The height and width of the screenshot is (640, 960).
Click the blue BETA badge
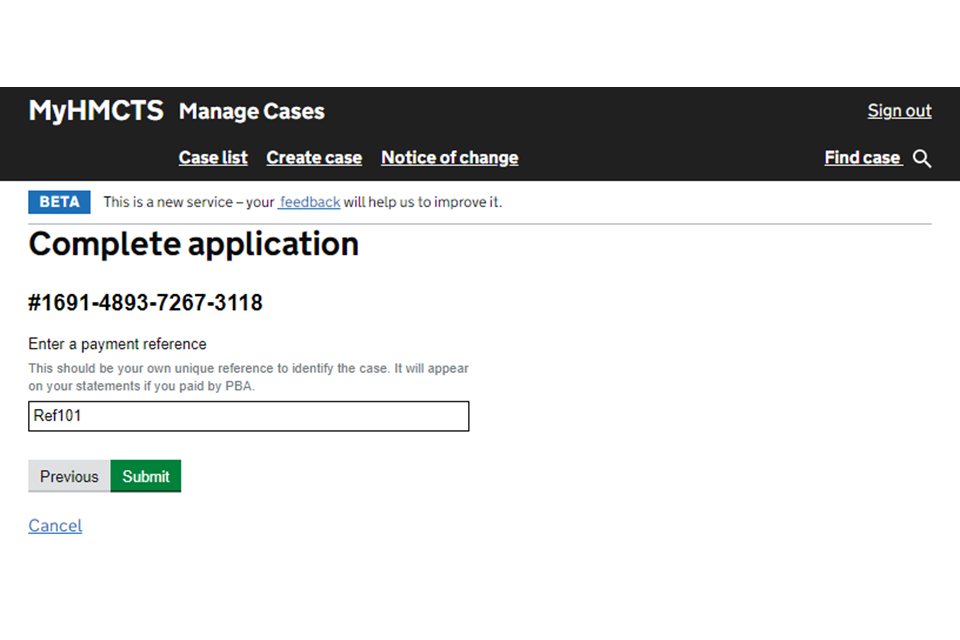click(x=59, y=202)
